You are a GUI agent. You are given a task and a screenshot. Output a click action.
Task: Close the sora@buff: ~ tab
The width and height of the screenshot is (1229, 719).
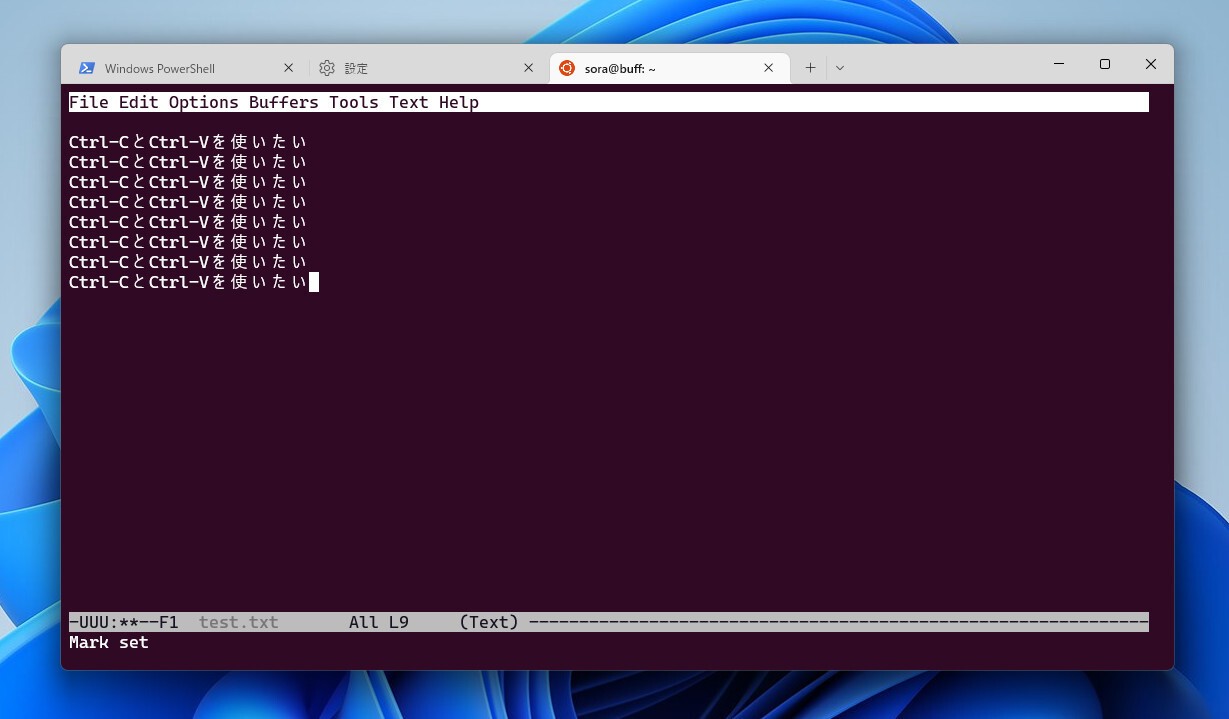(768, 68)
